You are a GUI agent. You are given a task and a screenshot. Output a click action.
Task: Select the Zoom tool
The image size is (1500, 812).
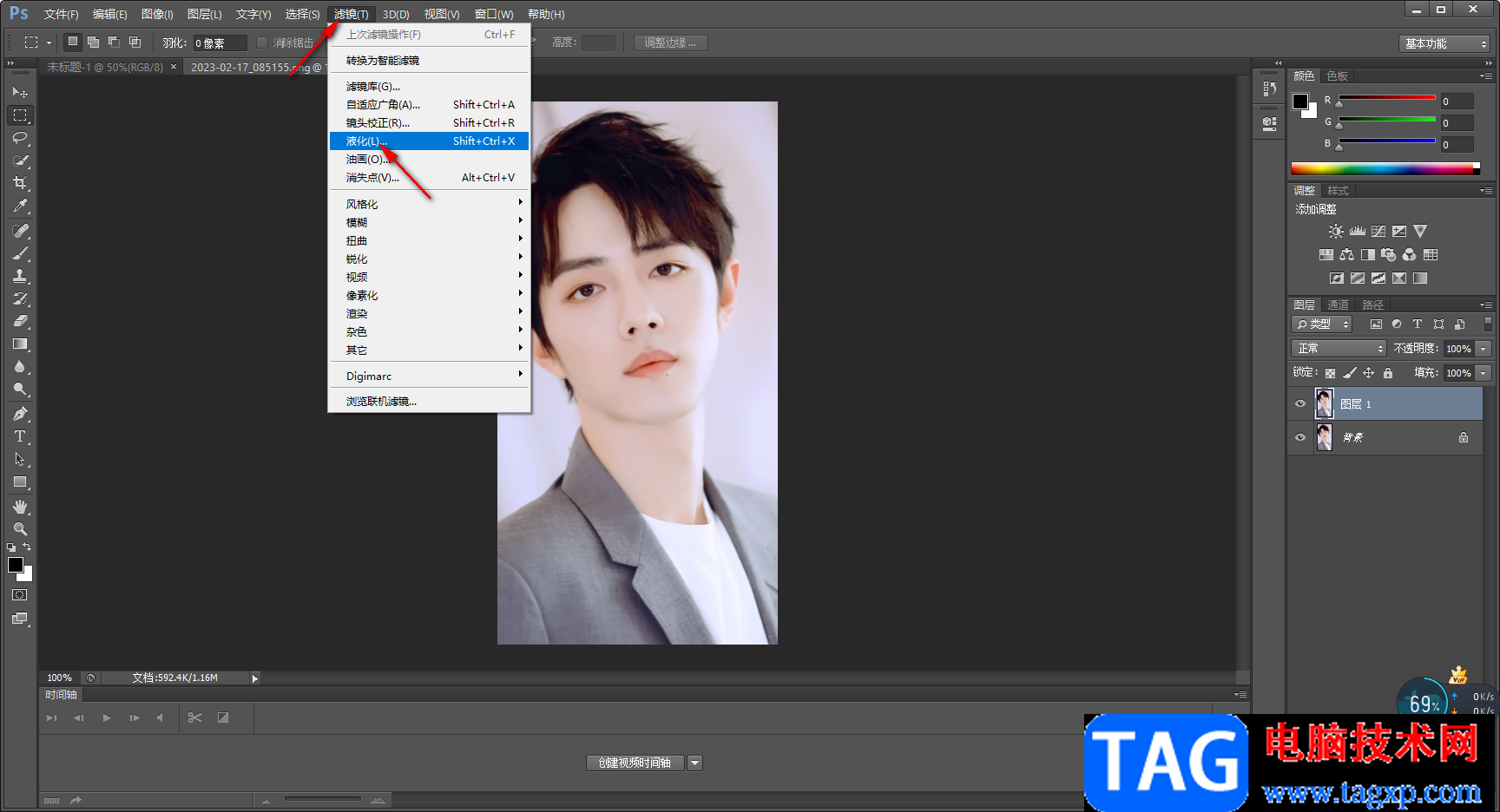[20, 529]
